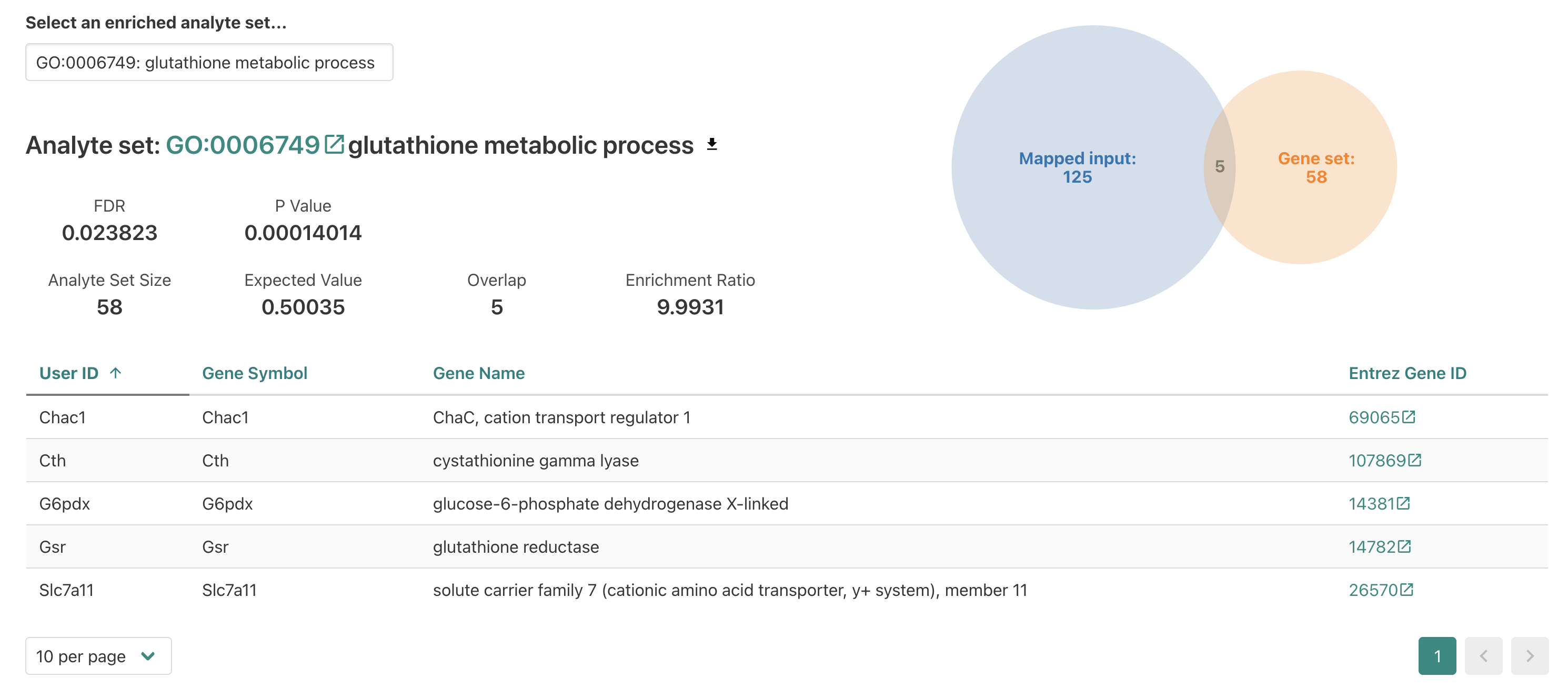This screenshot has width=1568, height=697.
Task: Sort the table by Gene Symbol
Action: click(255, 373)
